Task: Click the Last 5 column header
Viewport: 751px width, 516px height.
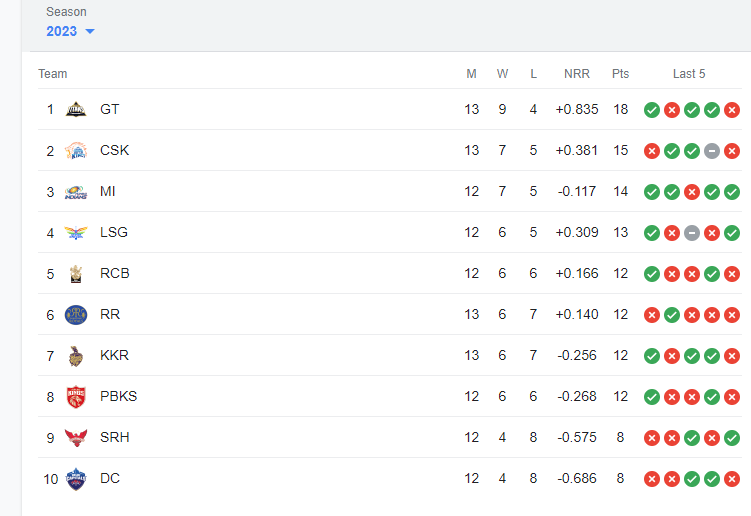Action: (689, 74)
